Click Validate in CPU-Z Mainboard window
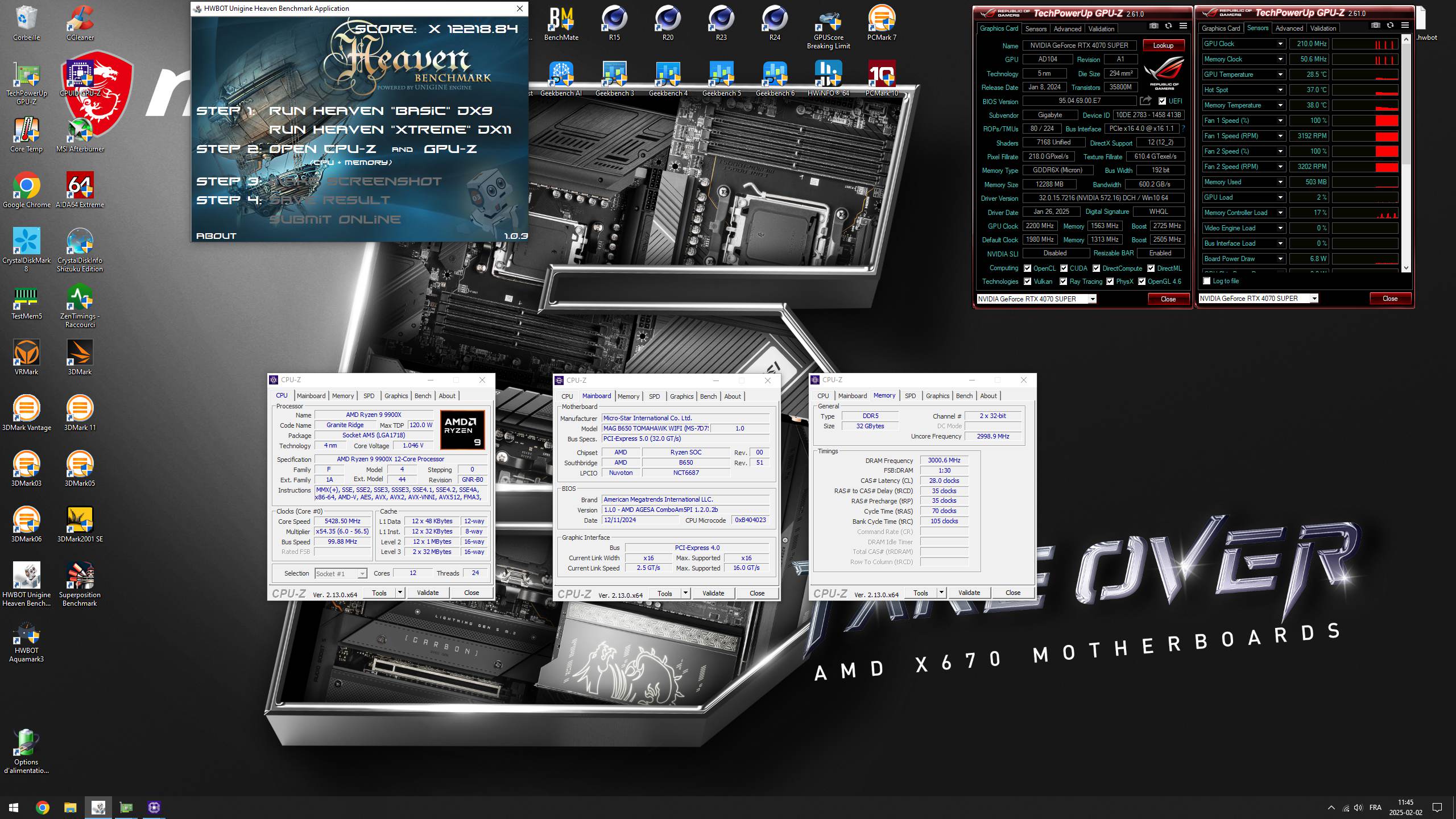Image resolution: width=1456 pixels, height=819 pixels. (713, 593)
